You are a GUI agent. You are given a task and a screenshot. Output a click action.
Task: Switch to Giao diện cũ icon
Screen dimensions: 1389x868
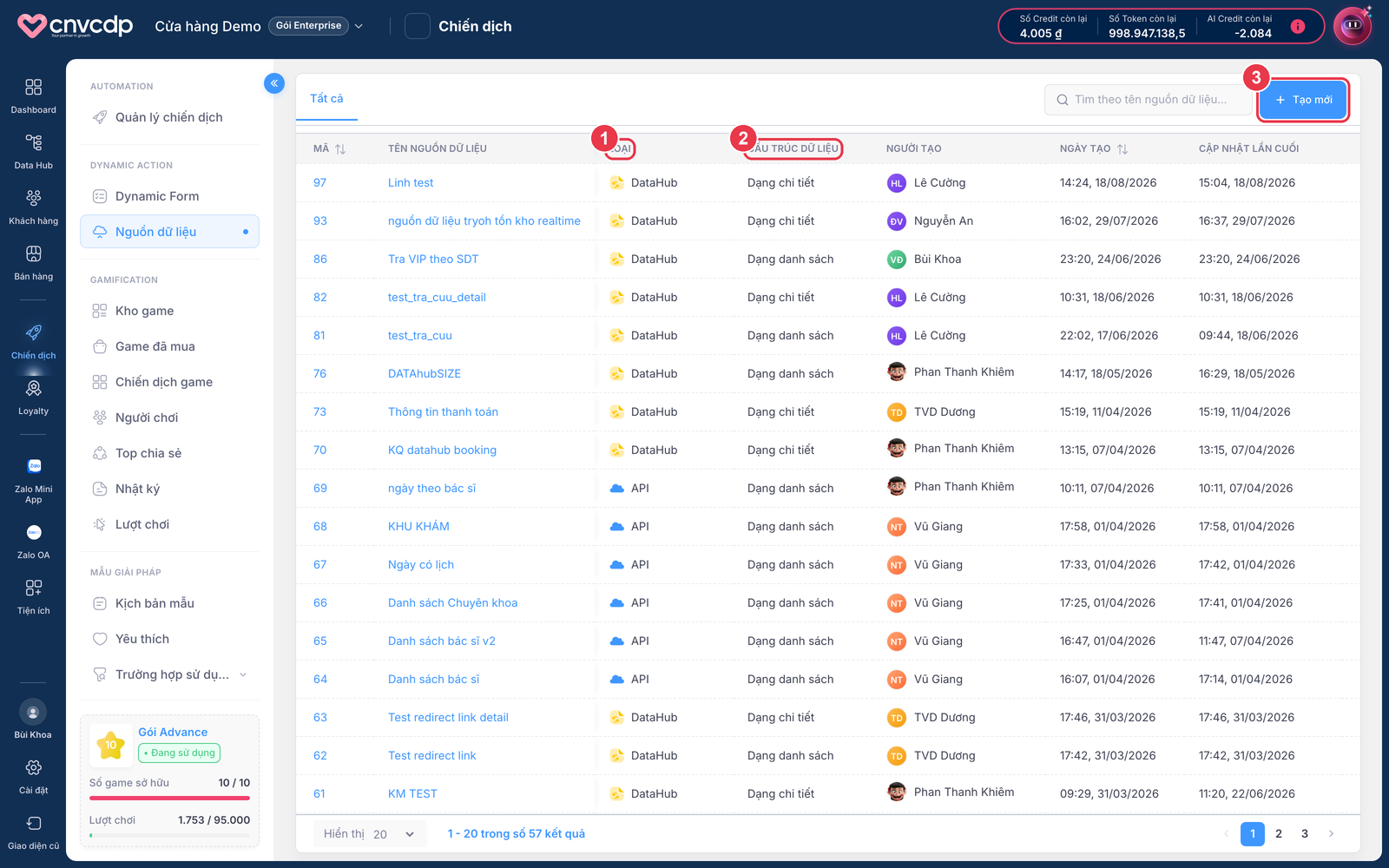click(33, 823)
